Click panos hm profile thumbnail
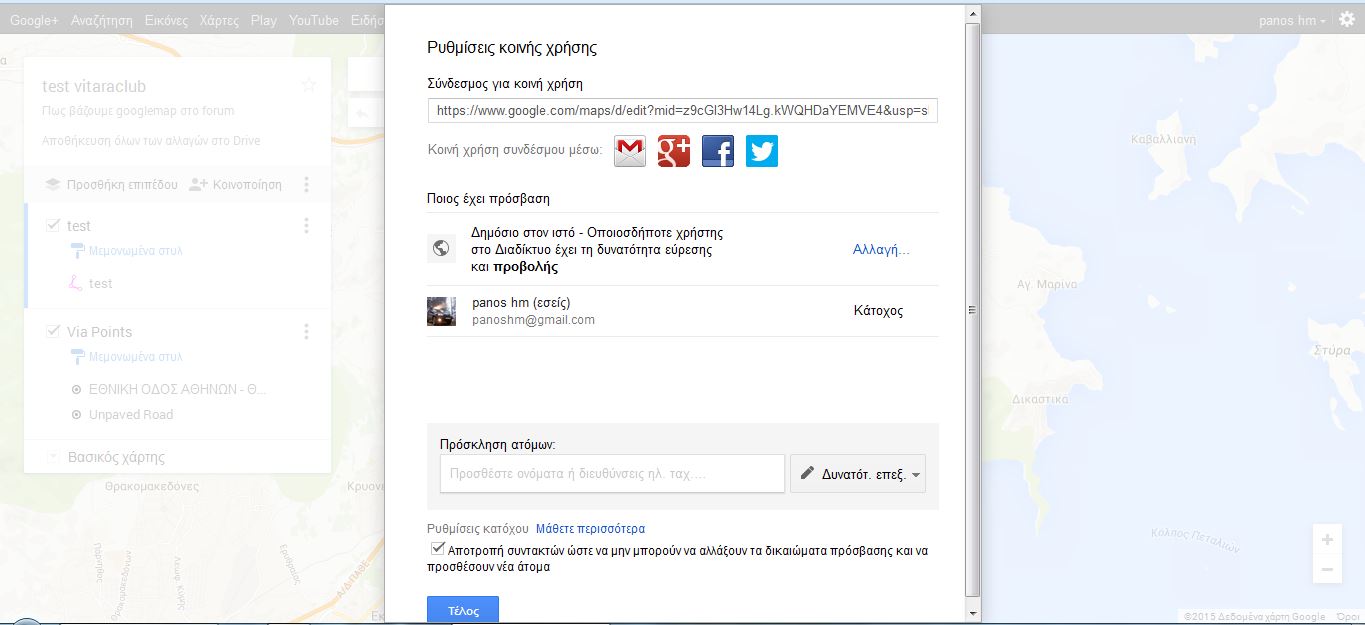This screenshot has width=1365, height=625. (x=441, y=311)
